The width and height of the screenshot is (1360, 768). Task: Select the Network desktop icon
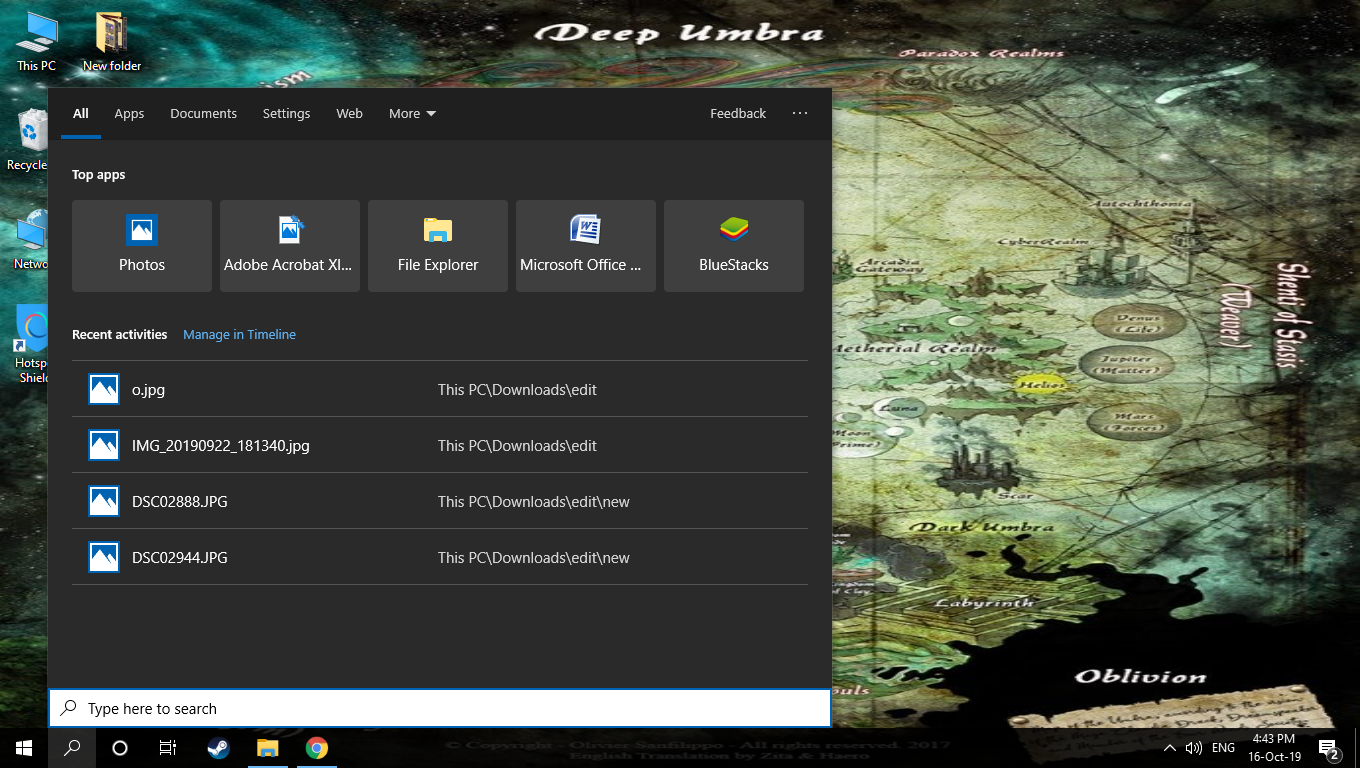click(x=30, y=240)
